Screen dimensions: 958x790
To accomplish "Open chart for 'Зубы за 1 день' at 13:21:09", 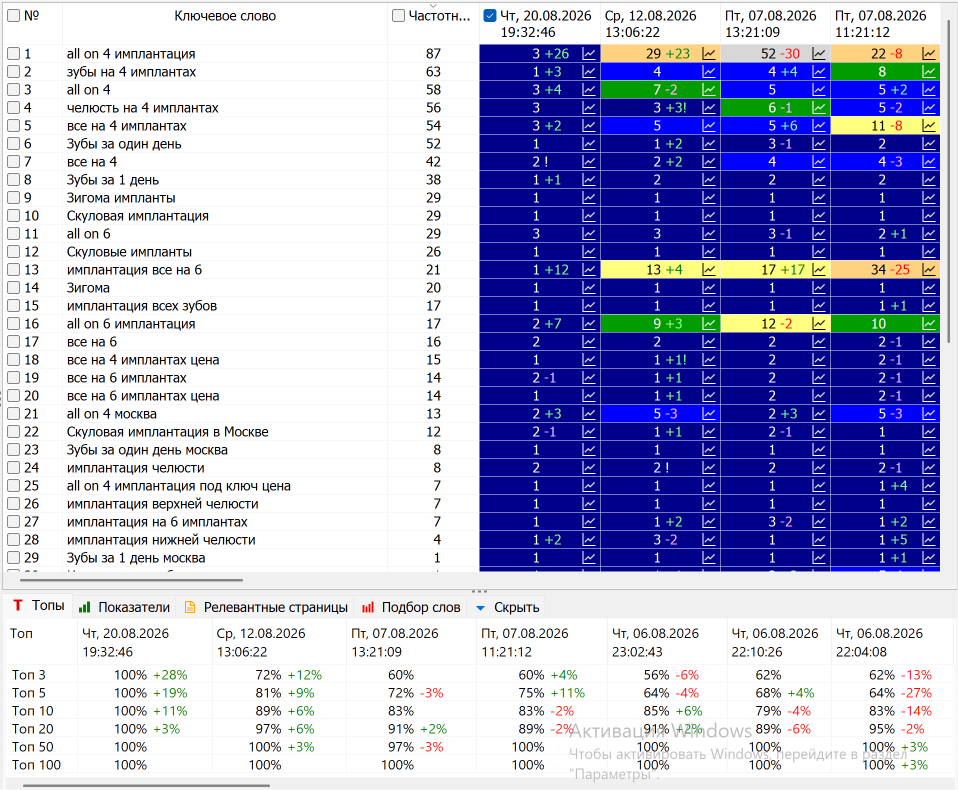I will (x=819, y=180).
